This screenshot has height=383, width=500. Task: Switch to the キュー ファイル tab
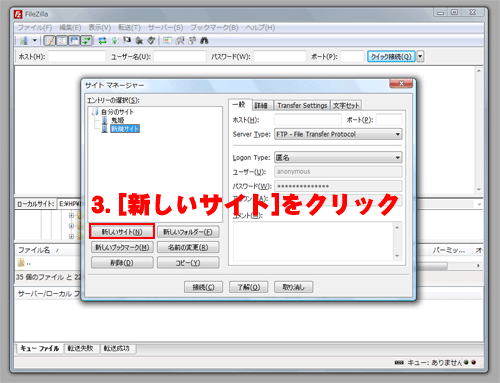coord(40,348)
